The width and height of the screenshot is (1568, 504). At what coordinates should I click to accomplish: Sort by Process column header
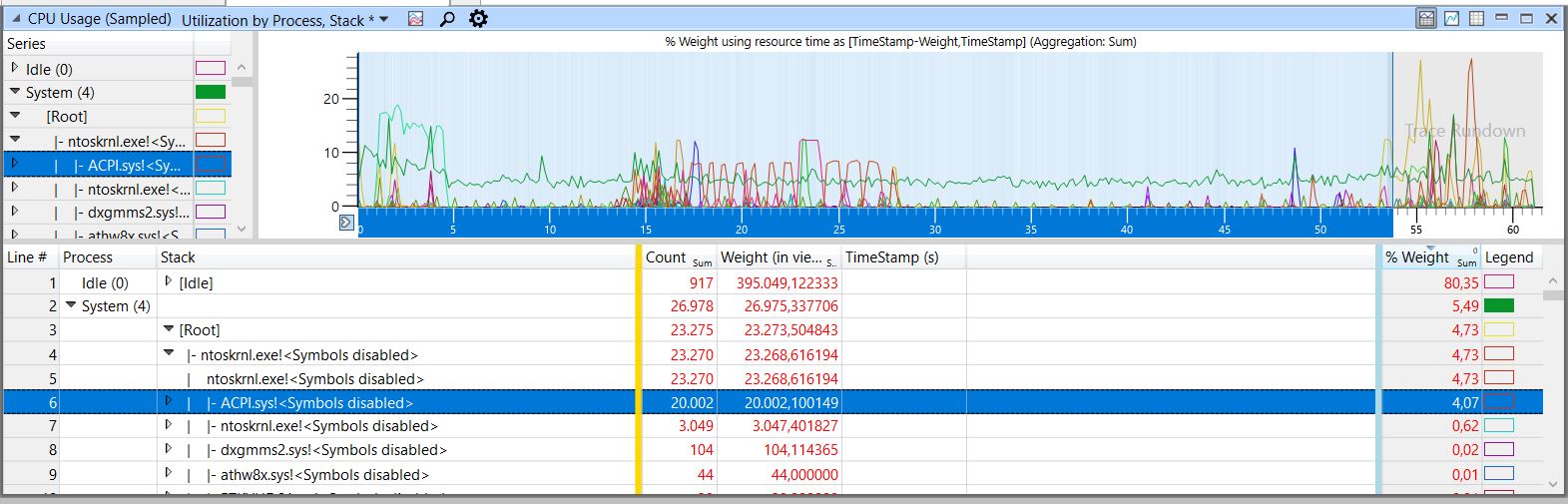click(x=107, y=256)
